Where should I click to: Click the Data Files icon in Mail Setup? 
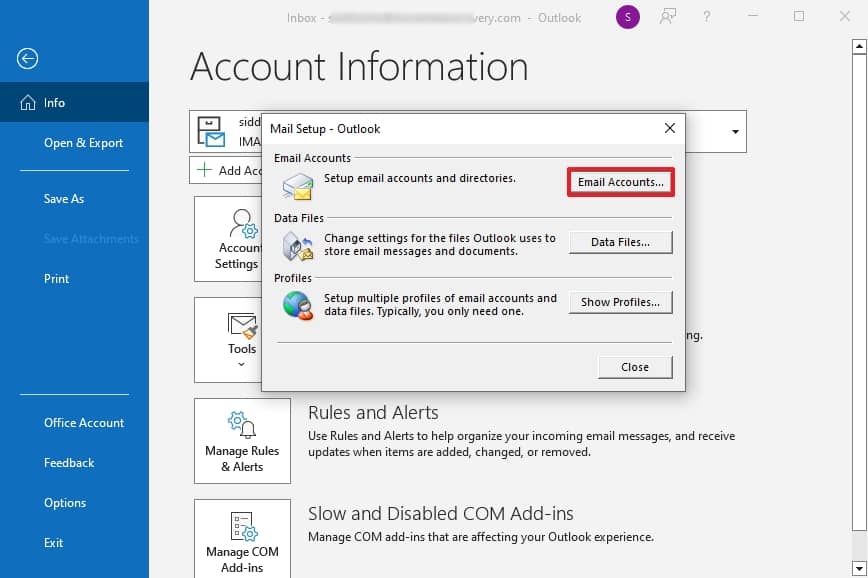click(298, 246)
